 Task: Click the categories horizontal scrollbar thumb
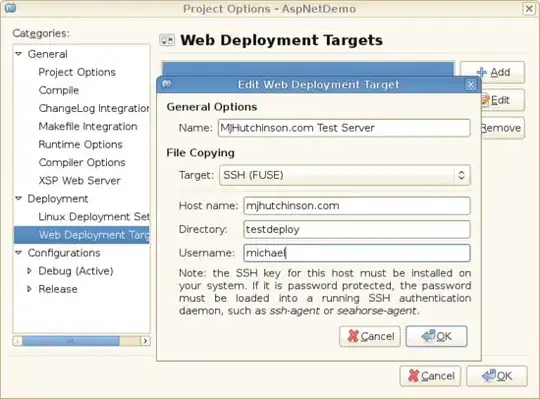(x=71, y=341)
